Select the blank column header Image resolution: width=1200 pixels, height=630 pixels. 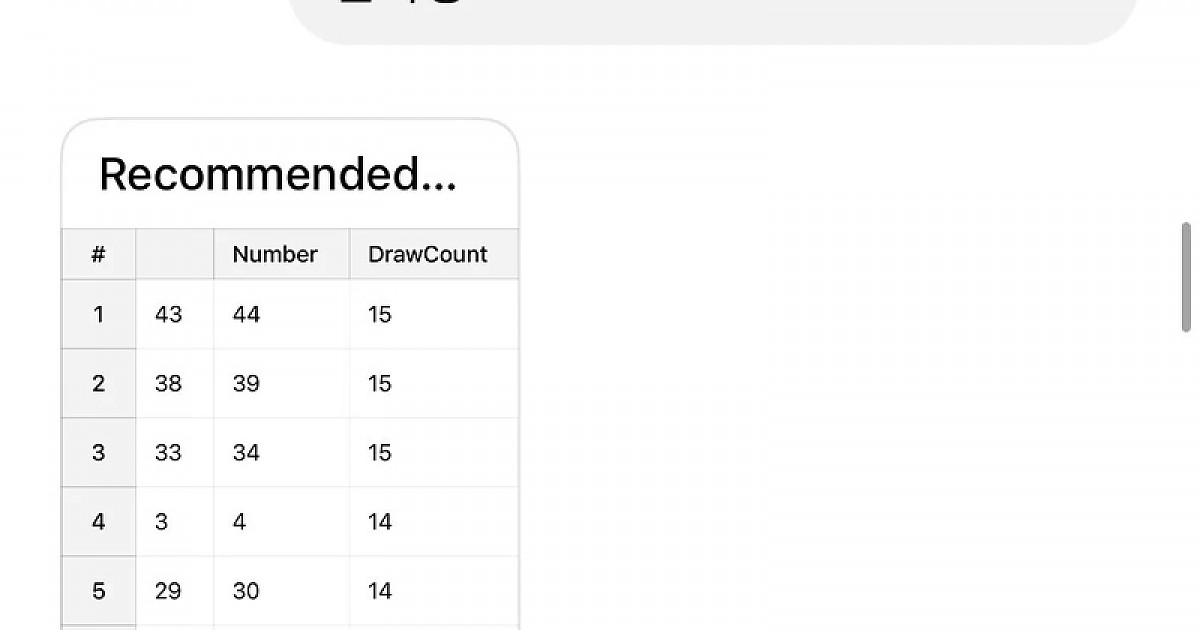click(x=175, y=254)
